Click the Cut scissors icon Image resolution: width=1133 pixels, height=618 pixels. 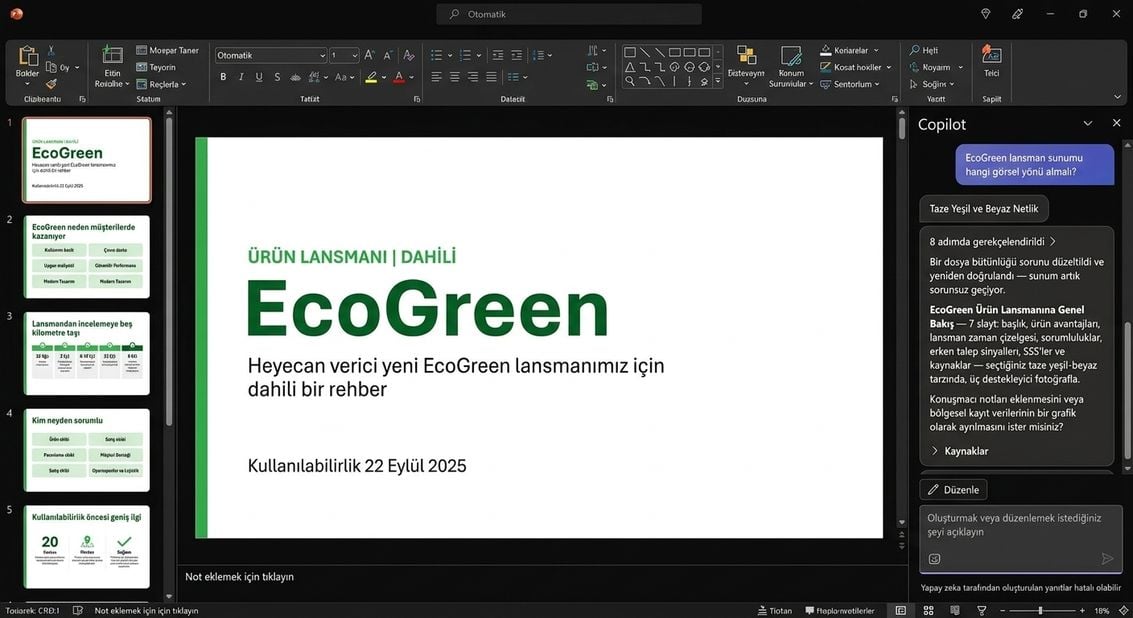pos(51,50)
